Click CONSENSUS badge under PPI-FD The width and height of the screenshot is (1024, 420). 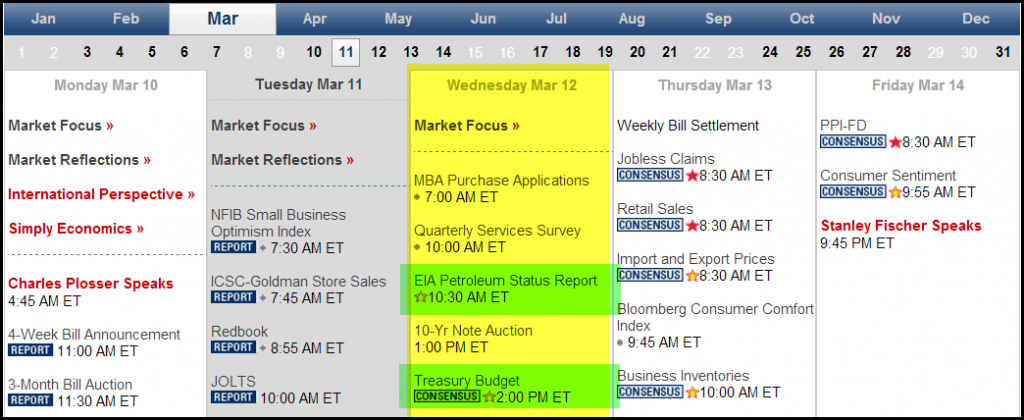pos(853,141)
